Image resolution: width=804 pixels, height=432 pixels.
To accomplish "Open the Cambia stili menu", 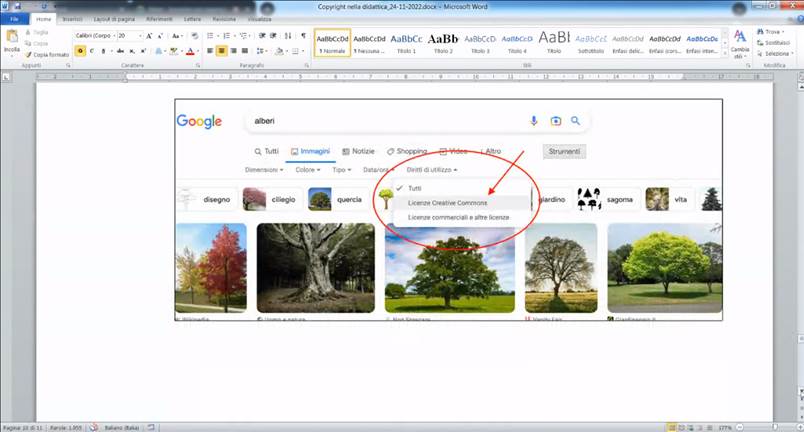I will (740, 44).
